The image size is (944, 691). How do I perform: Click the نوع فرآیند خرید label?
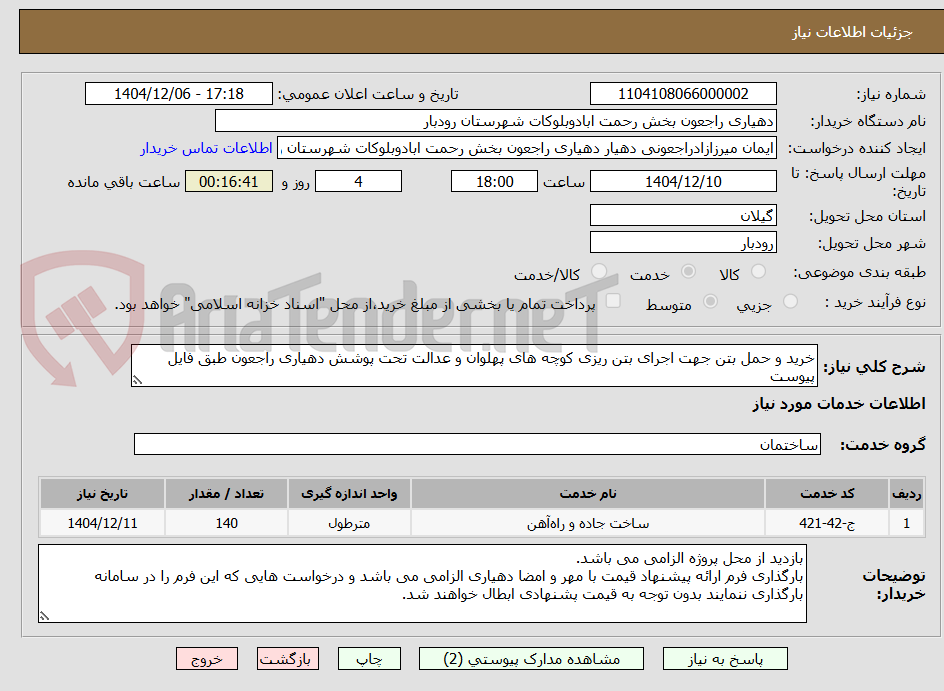tap(876, 302)
